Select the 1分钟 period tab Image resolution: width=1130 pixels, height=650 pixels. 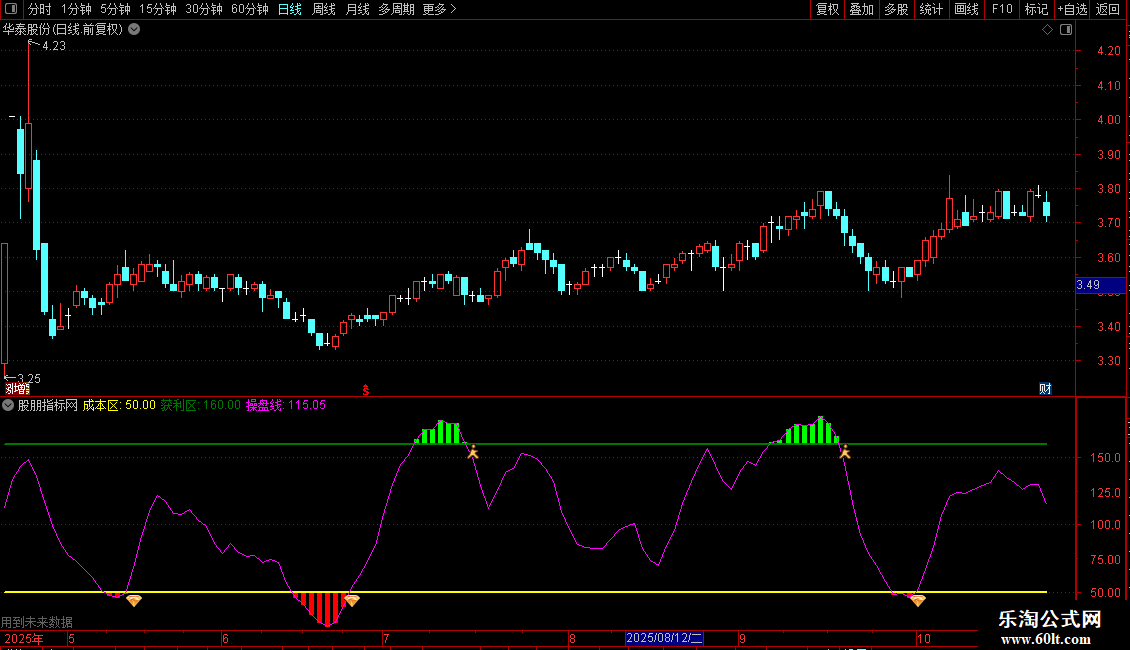pyautogui.click(x=76, y=9)
